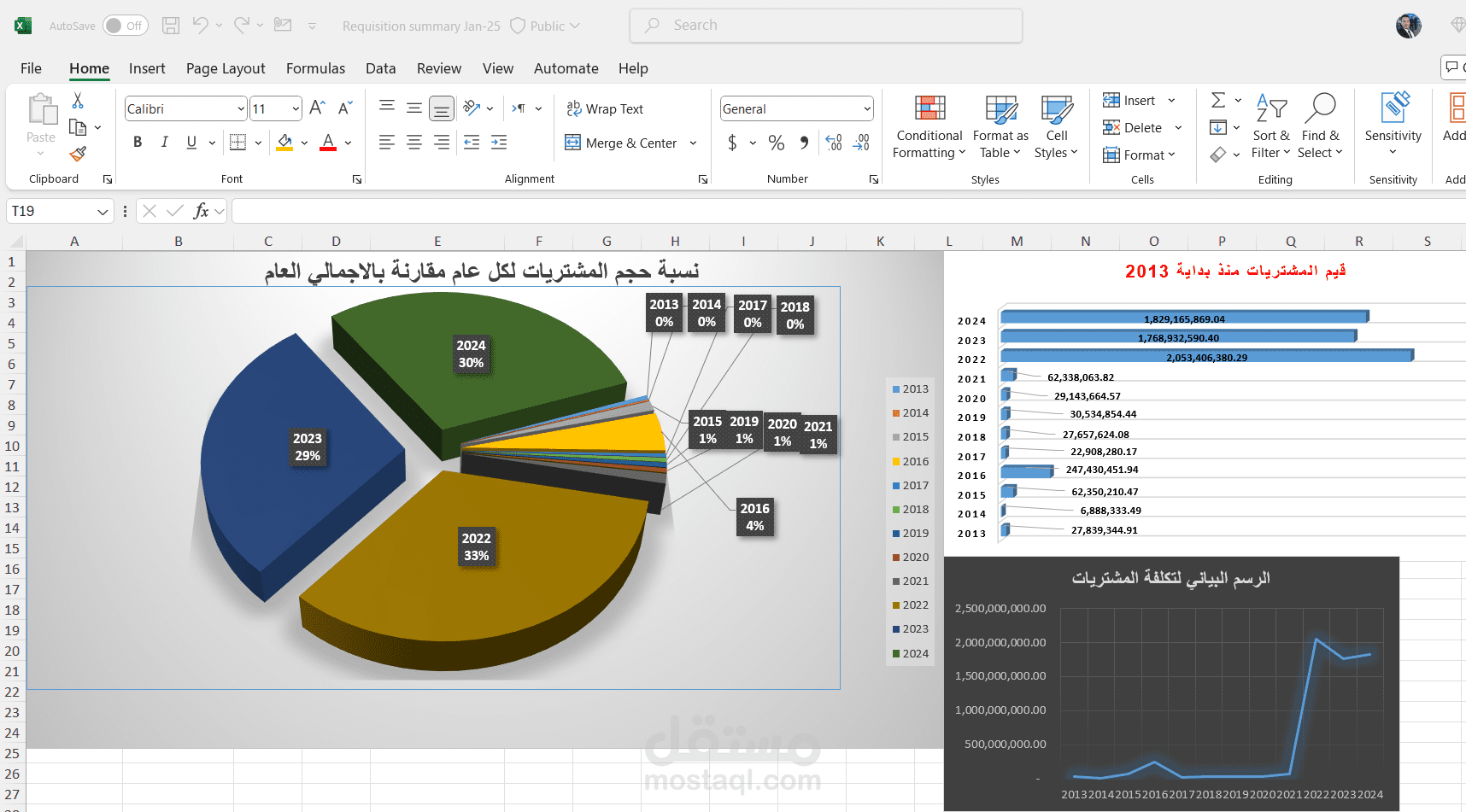
Task: Click the Clear eraser icon
Action: click(x=1218, y=155)
